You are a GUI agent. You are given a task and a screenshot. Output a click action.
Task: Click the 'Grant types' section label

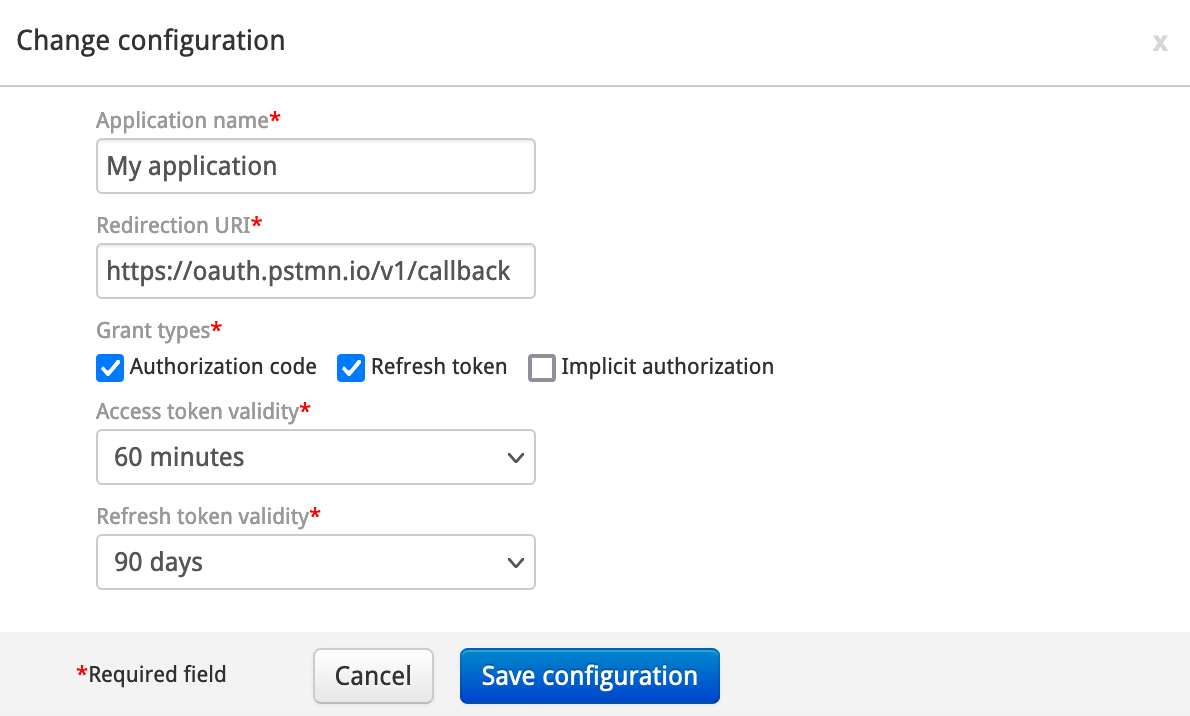153,330
